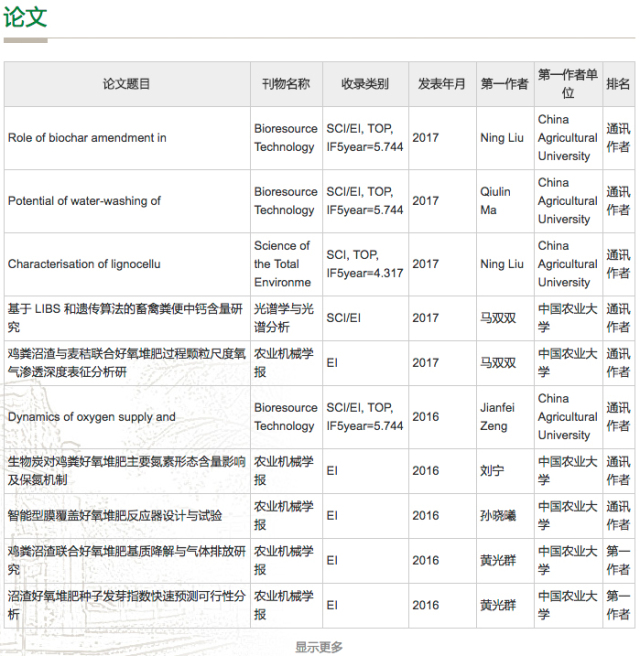Open the 智能型膜覆盖好氧堆肥反应器 paper
This screenshot has width=640, height=656.
(115, 516)
